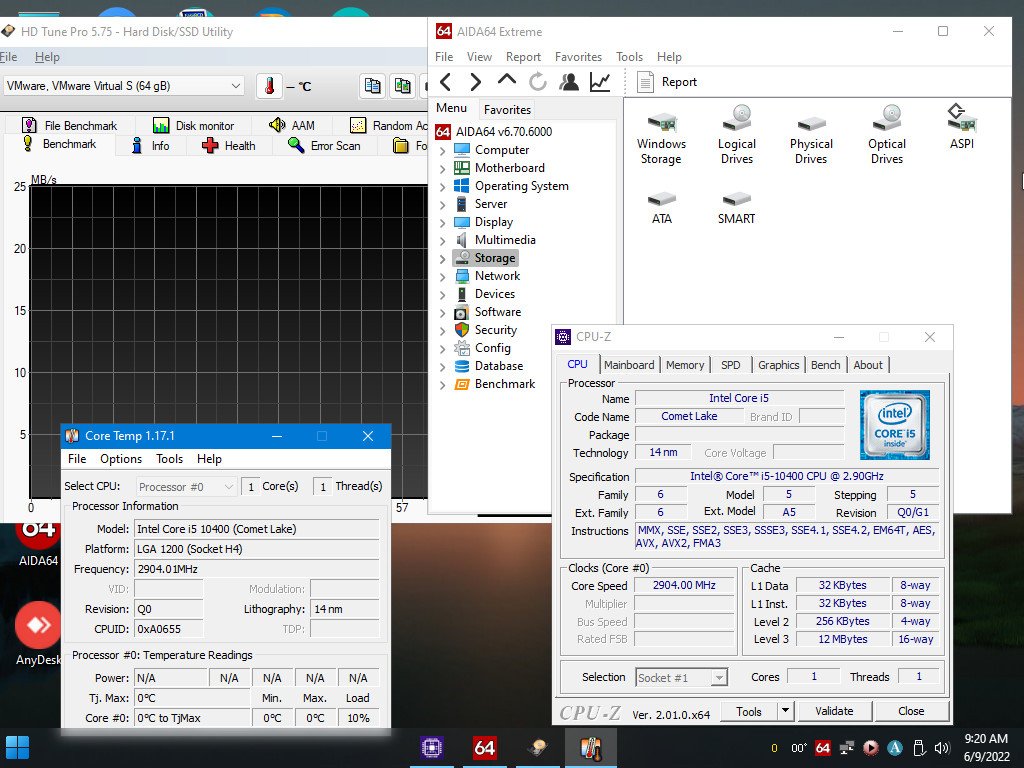1024x768 pixels.
Task: Expand the Benchmark node in AIDA64 tree
Action: [x=443, y=385]
